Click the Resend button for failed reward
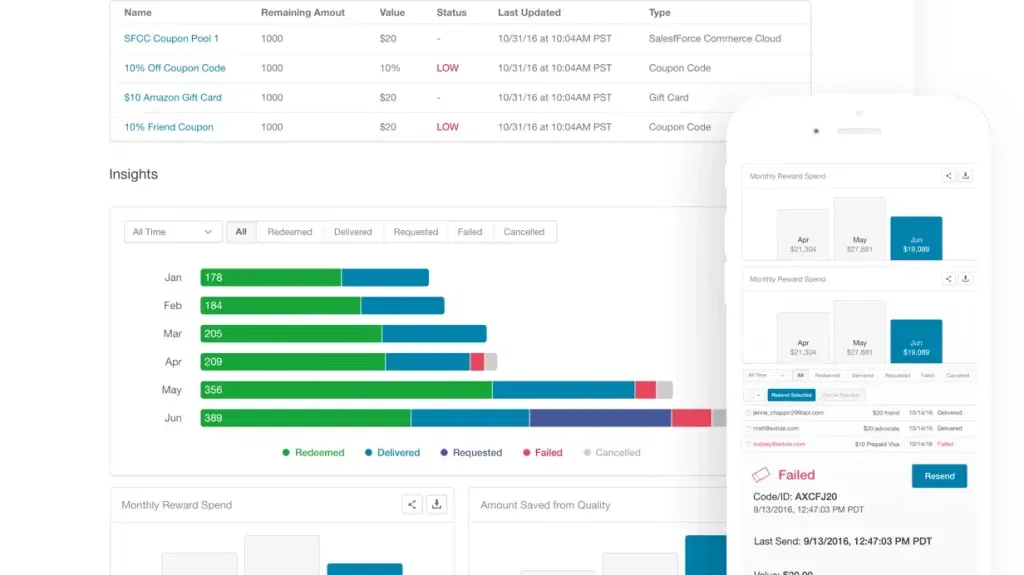Viewport: 1024px width, 575px height. coord(939,476)
